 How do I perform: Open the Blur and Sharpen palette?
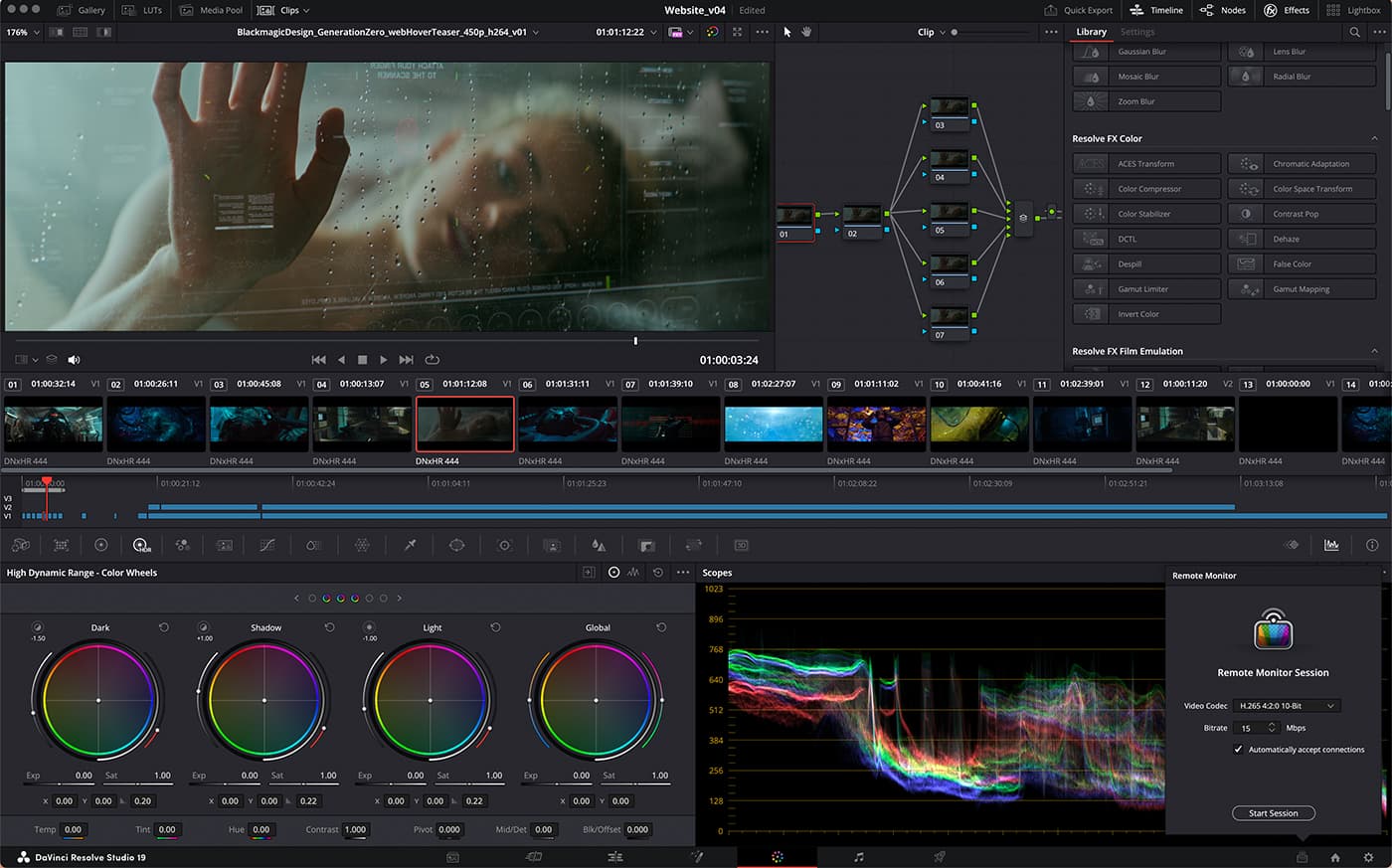click(599, 545)
